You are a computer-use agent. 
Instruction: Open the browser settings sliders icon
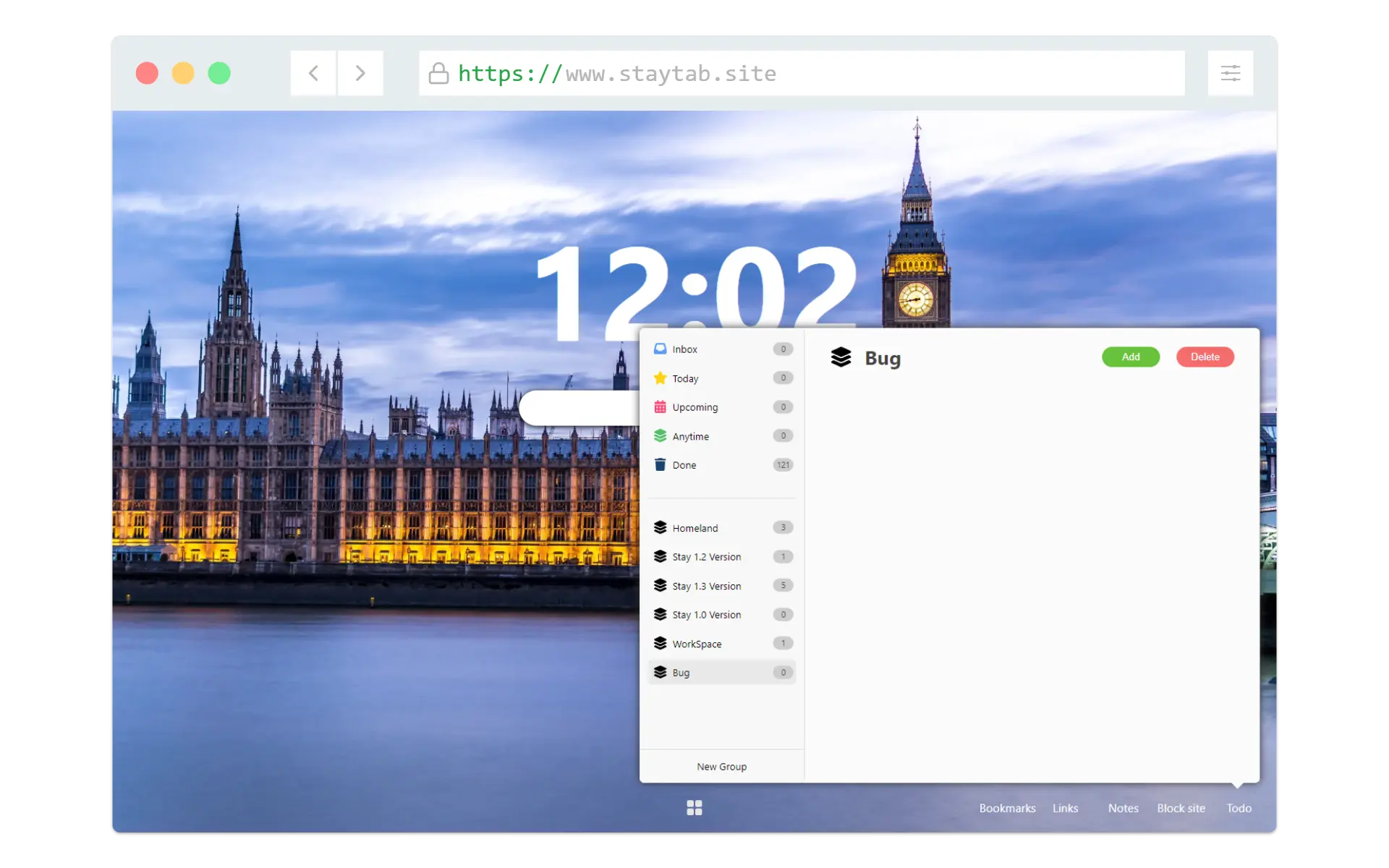click(1230, 73)
